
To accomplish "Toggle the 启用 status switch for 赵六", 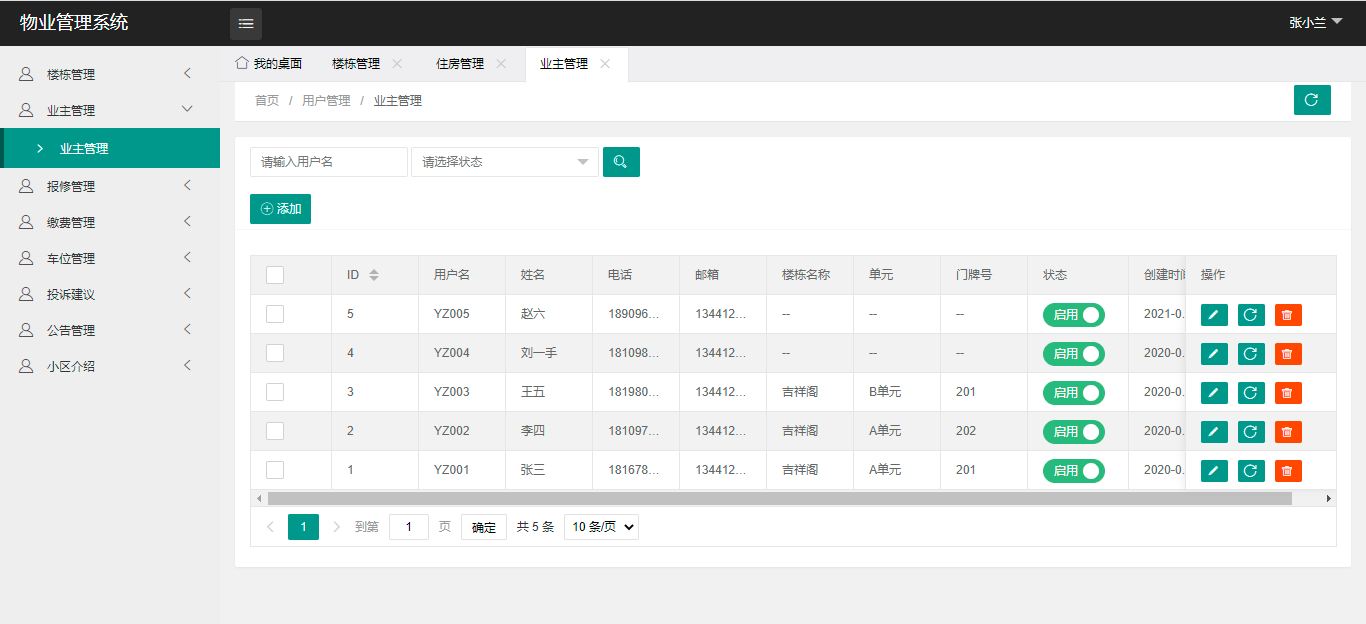I will click(1073, 315).
